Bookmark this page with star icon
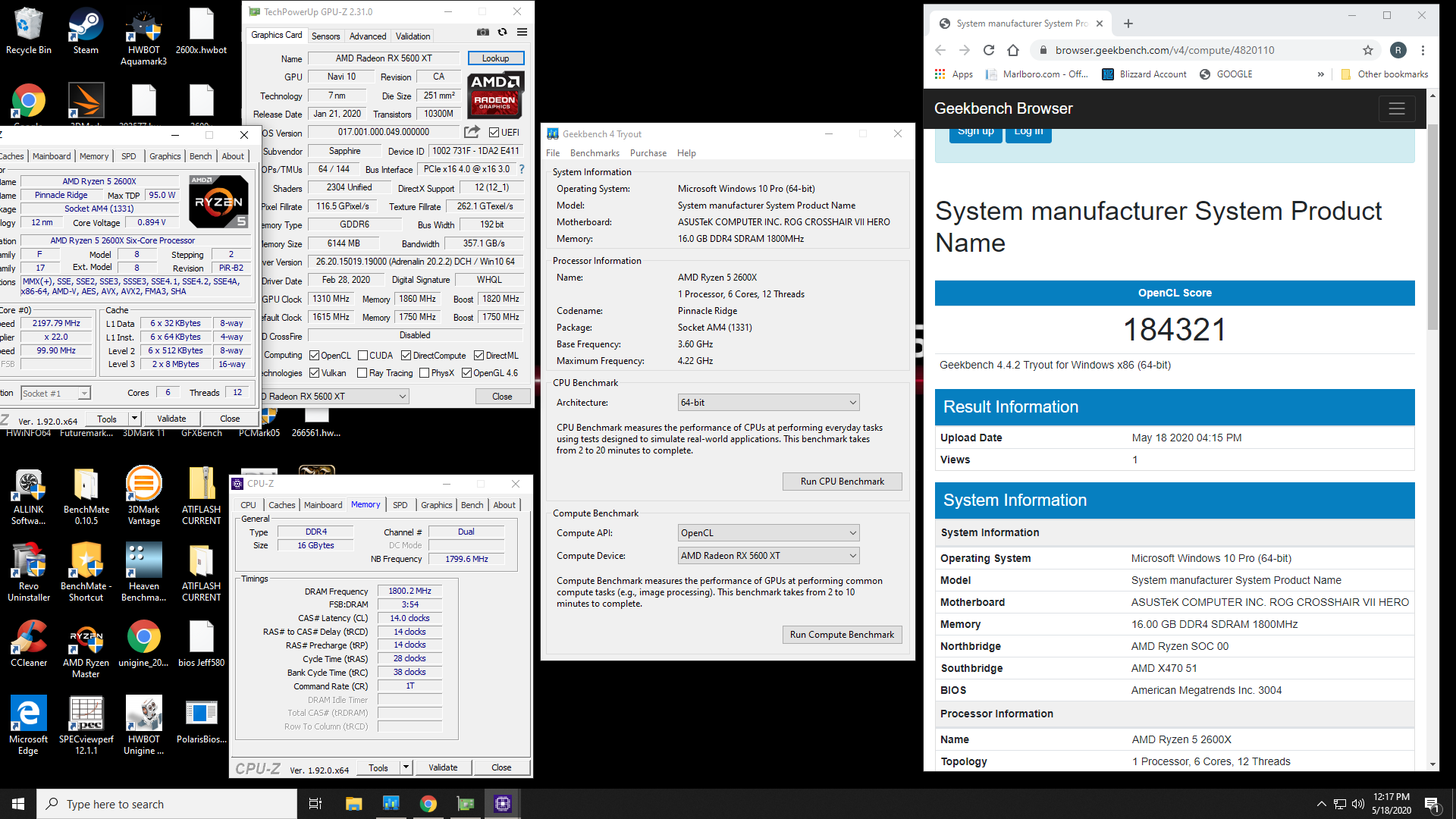Viewport: 1456px width, 819px height. point(1367,50)
